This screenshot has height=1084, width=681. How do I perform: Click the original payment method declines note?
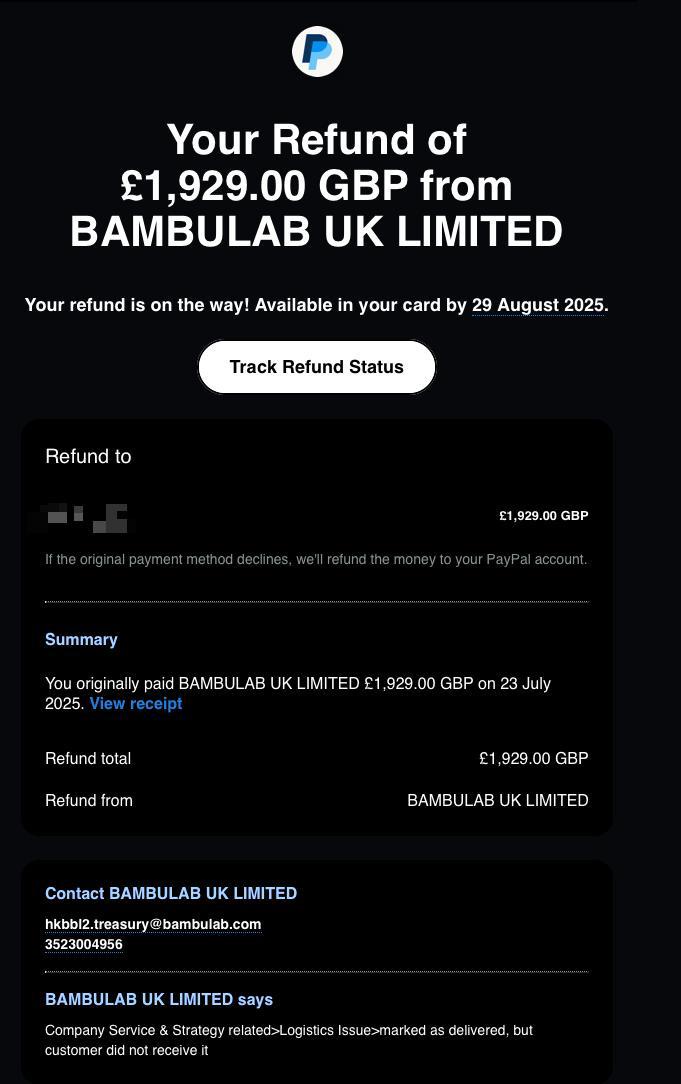coord(316,560)
